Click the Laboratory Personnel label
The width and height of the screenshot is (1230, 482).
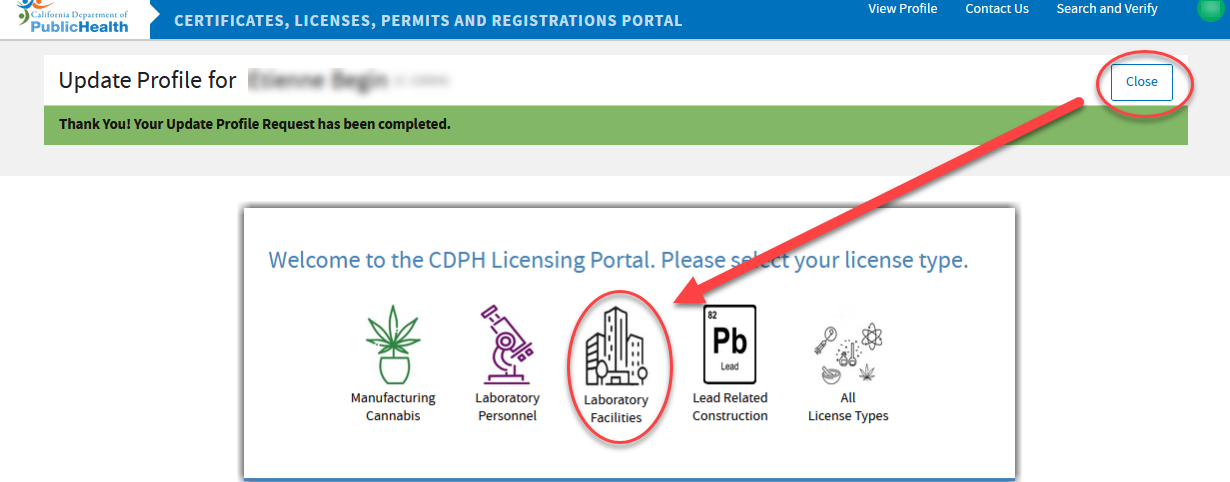[507, 407]
